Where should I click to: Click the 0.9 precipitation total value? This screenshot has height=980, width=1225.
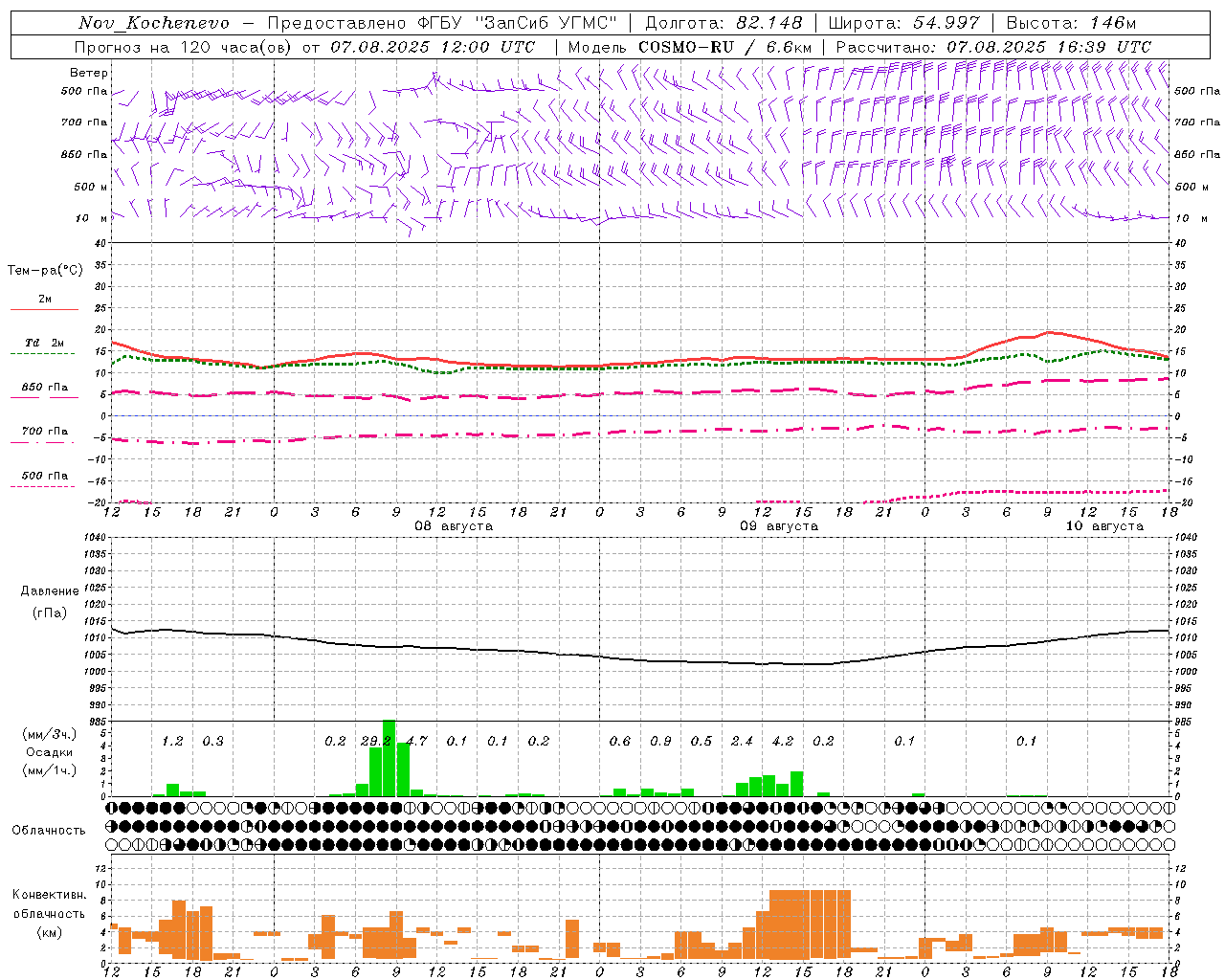[660, 741]
